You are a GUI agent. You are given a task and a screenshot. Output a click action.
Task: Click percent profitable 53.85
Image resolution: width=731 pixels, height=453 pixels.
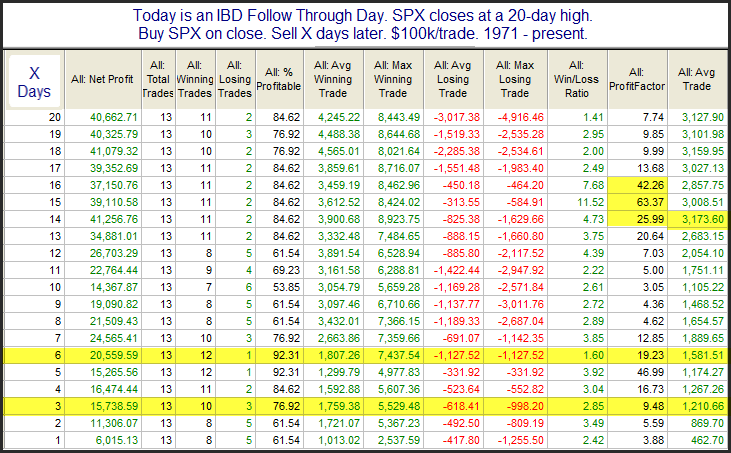point(286,288)
